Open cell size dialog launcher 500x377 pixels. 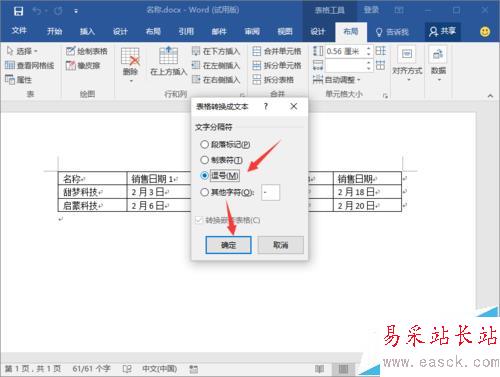385,96
